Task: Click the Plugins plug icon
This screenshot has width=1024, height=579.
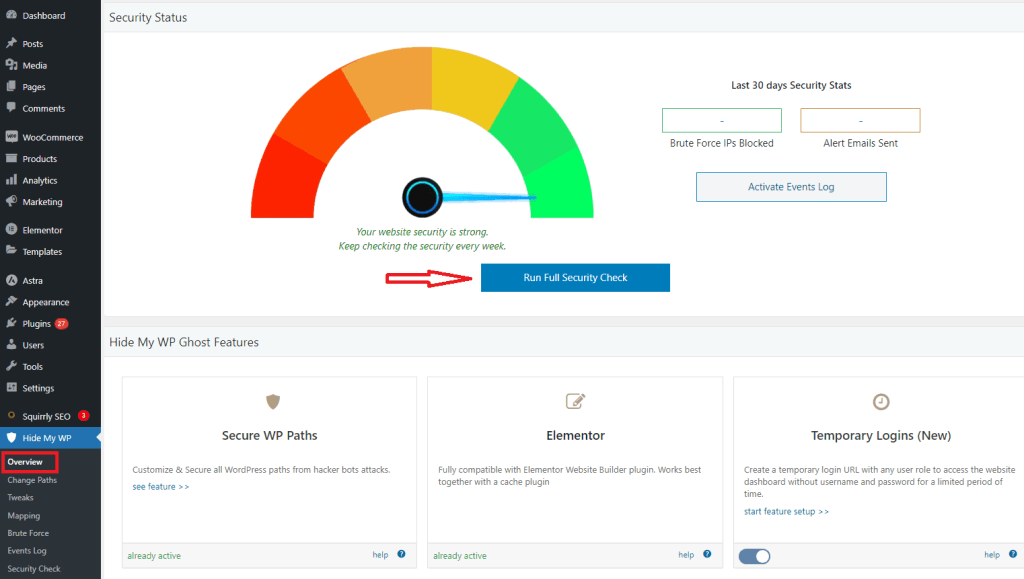Action: click(11, 323)
